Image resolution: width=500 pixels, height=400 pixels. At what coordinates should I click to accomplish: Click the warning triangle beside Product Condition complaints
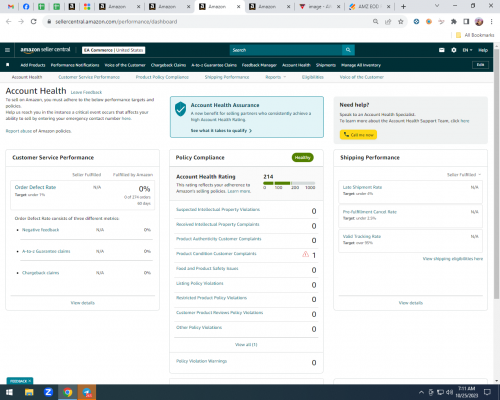pyautogui.click(x=305, y=254)
